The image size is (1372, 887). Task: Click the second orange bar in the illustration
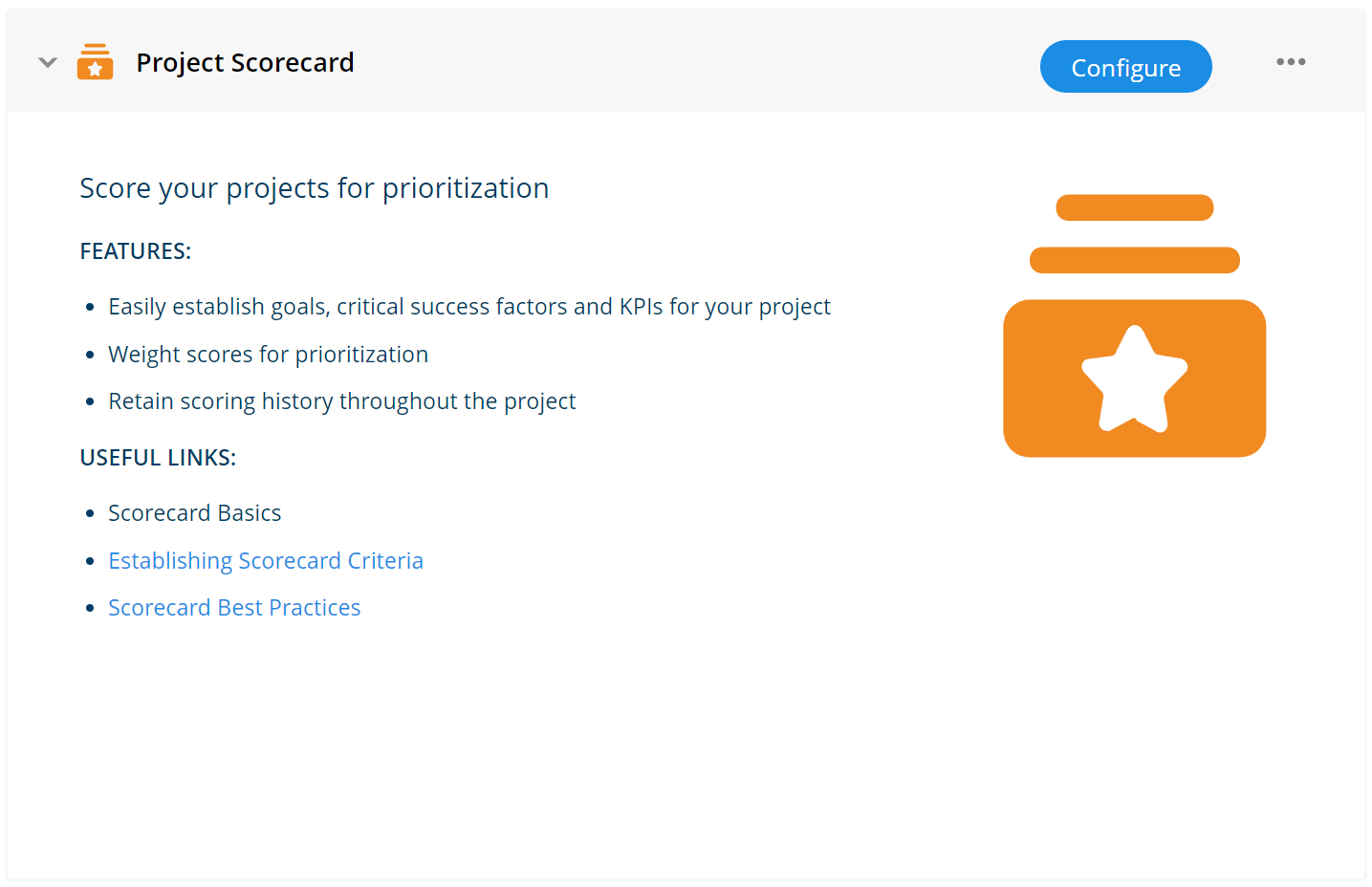tap(1134, 259)
